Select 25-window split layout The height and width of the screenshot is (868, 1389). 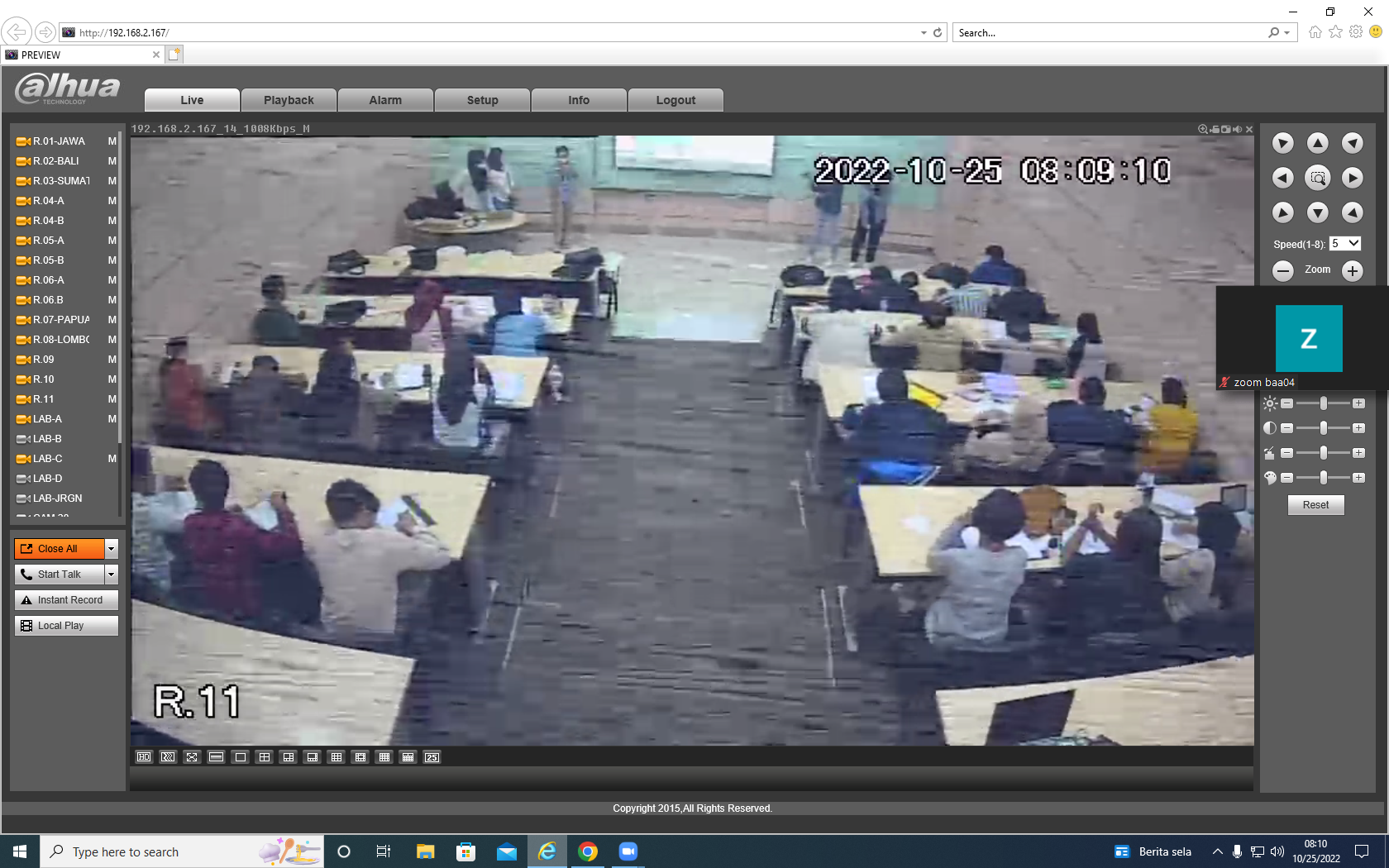pyautogui.click(x=432, y=757)
